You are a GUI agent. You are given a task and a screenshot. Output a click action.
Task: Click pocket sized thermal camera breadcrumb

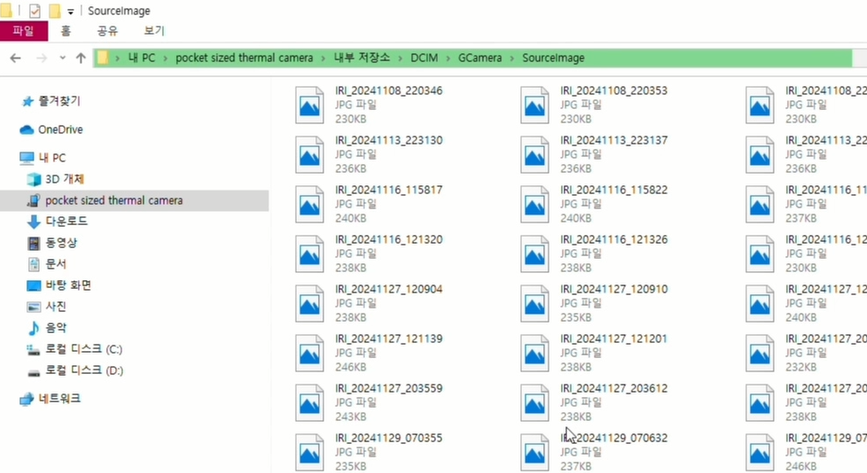click(244, 58)
